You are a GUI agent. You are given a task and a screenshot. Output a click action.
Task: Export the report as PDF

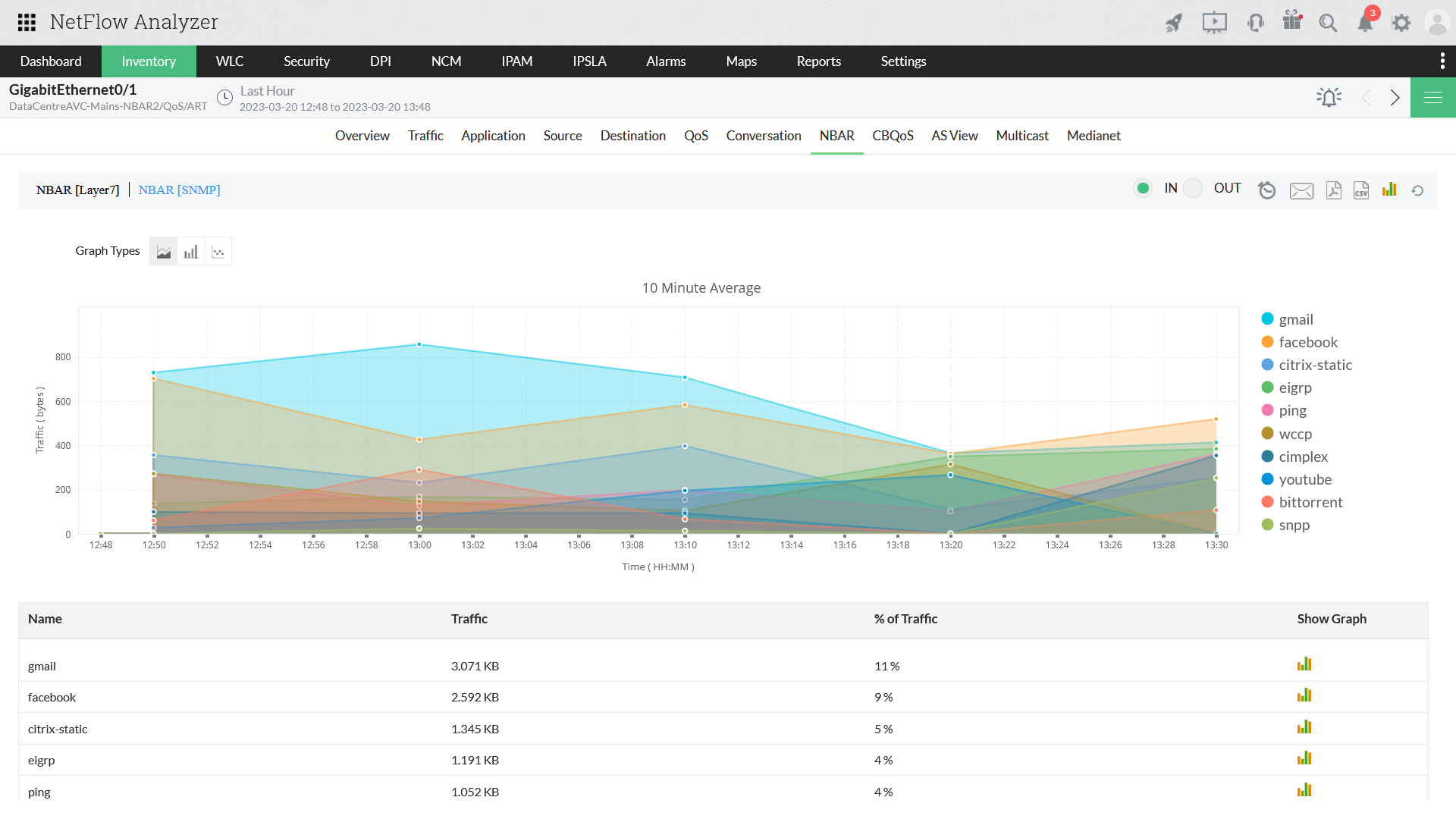point(1333,190)
